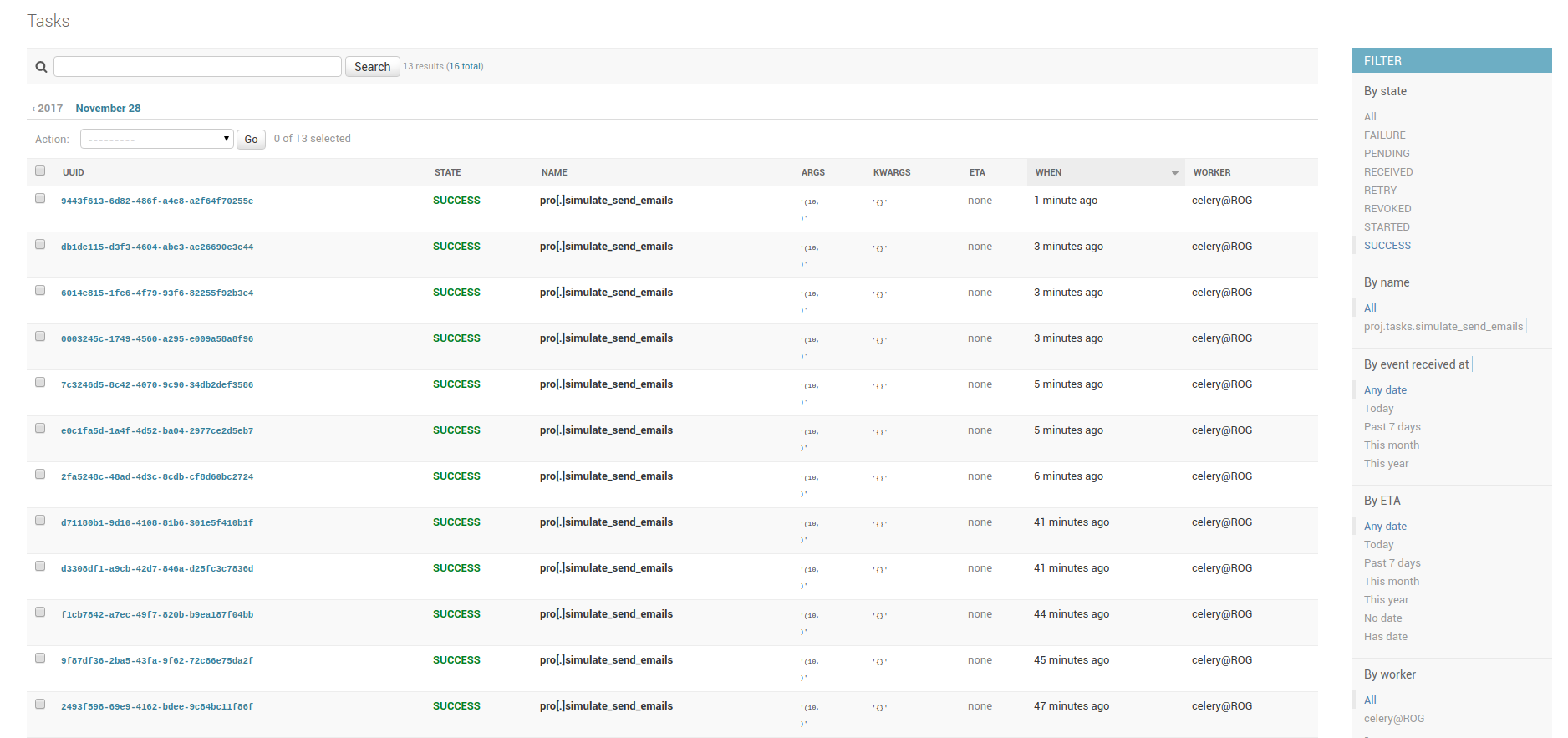Open task f1cb7842-a7ec-49f7-820b-b9ea187f04bb
This screenshot has height=738, width=1568.
tap(157, 615)
